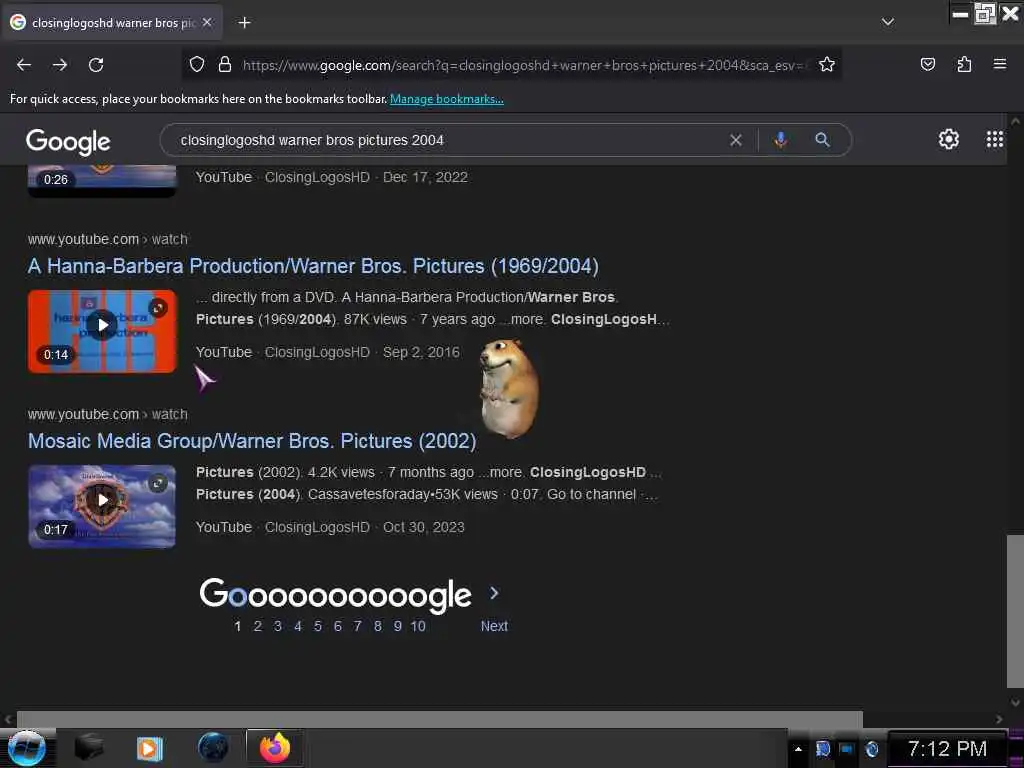Go to results page 10
Viewport: 1024px width, 768px height.
[x=418, y=626]
